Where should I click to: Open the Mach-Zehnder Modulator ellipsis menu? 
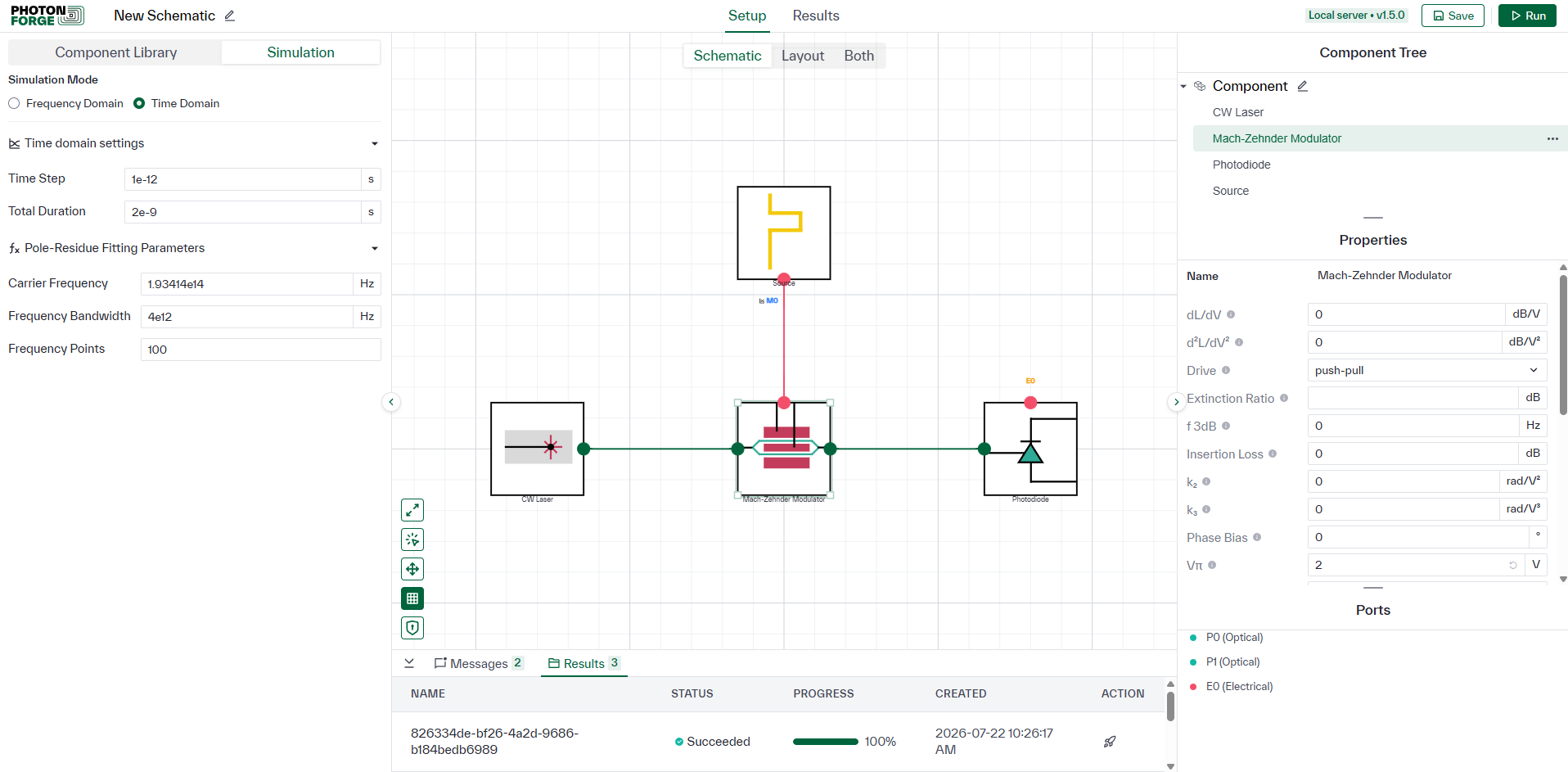point(1552,138)
